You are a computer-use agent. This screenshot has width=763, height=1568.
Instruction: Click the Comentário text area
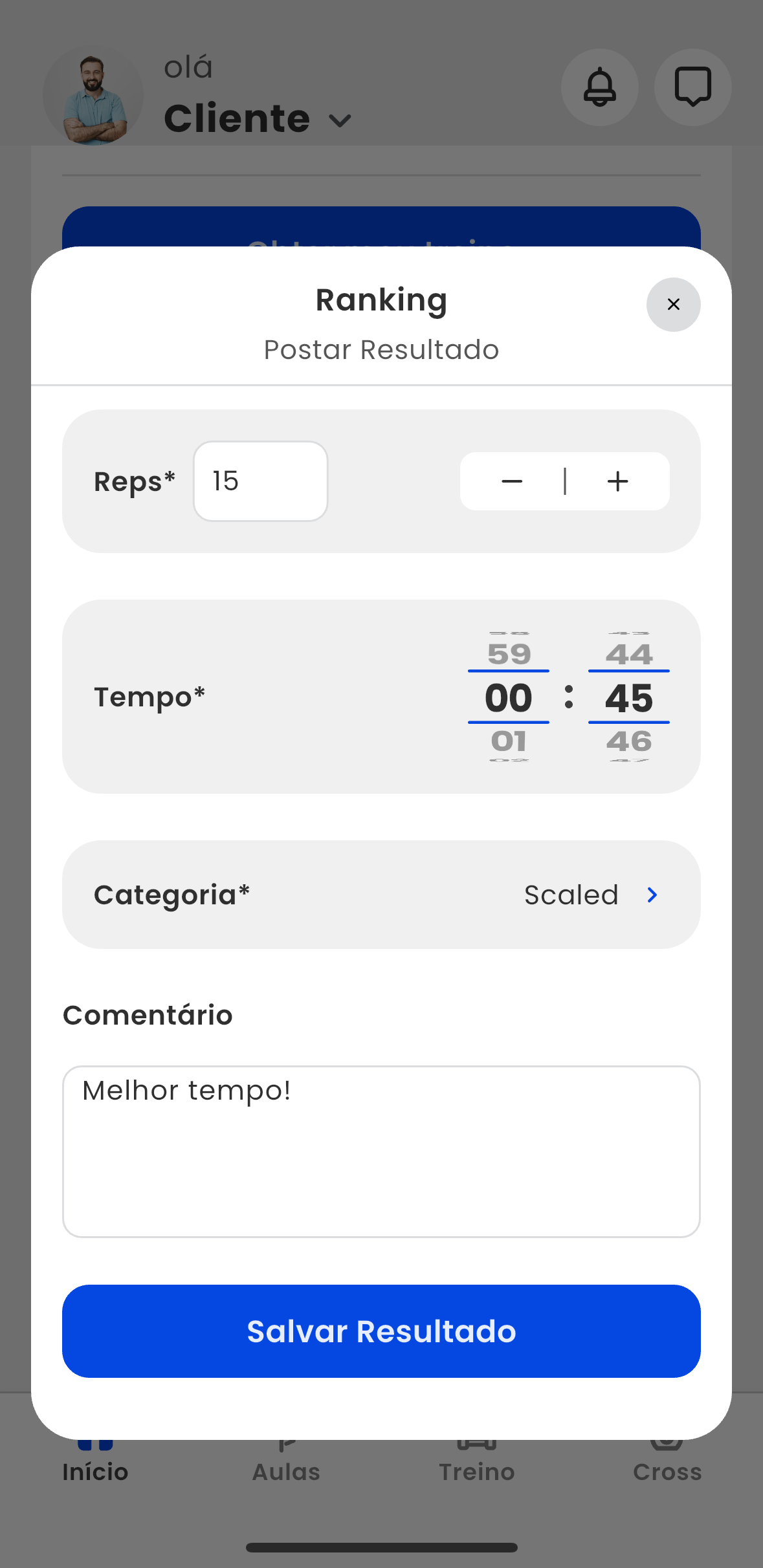click(381, 1151)
